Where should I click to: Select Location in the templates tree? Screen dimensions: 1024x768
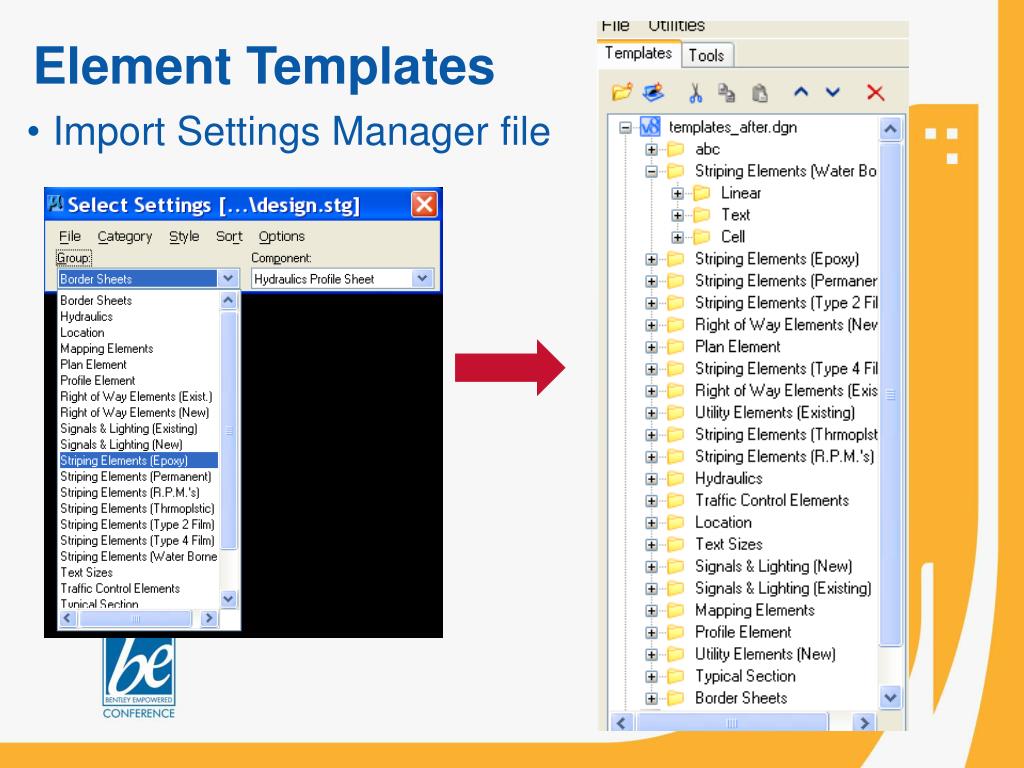723,522
